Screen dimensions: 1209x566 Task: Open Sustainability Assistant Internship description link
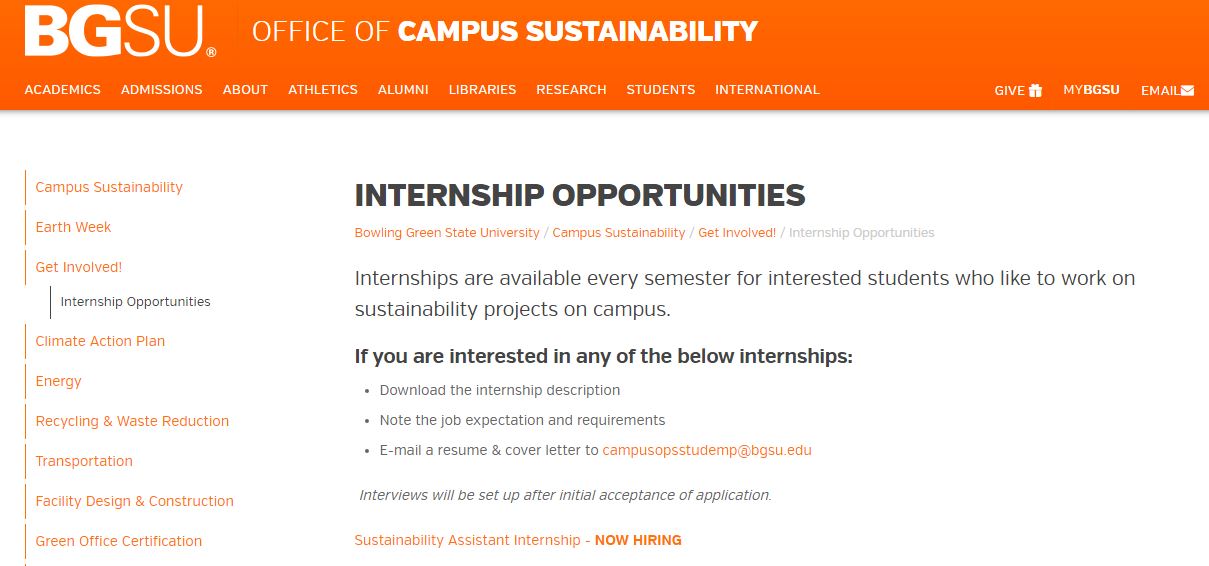(467, 540)
